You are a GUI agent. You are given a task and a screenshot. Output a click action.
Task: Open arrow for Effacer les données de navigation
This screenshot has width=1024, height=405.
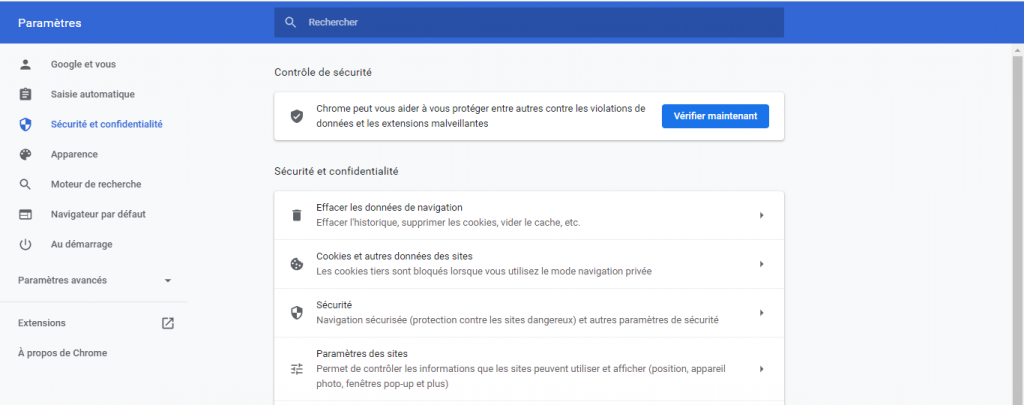(x=761, y=215)
